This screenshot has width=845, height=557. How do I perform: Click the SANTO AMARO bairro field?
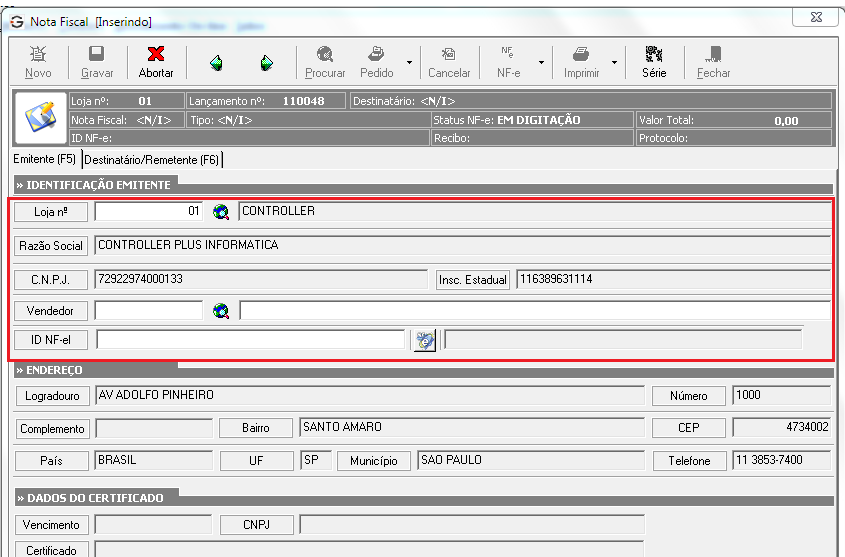472,428
